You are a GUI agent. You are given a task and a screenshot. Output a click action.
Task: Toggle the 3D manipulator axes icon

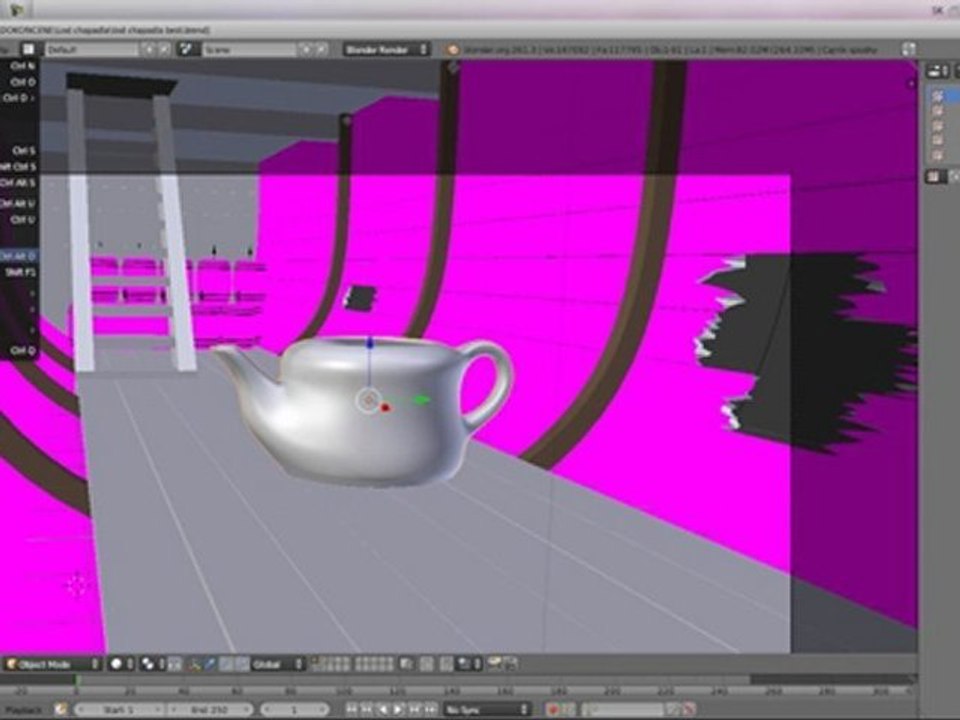[x=195, y=664]
